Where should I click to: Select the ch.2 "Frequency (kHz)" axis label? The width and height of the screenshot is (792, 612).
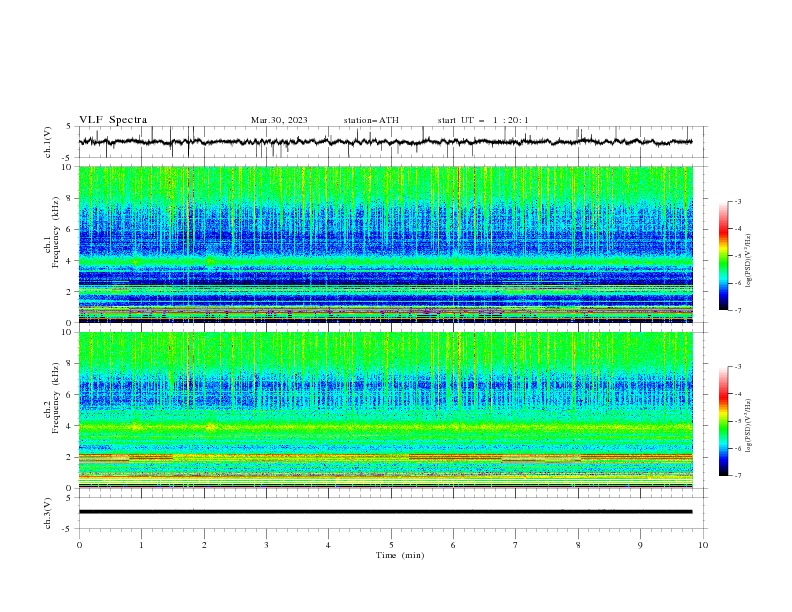pos(56,397)
